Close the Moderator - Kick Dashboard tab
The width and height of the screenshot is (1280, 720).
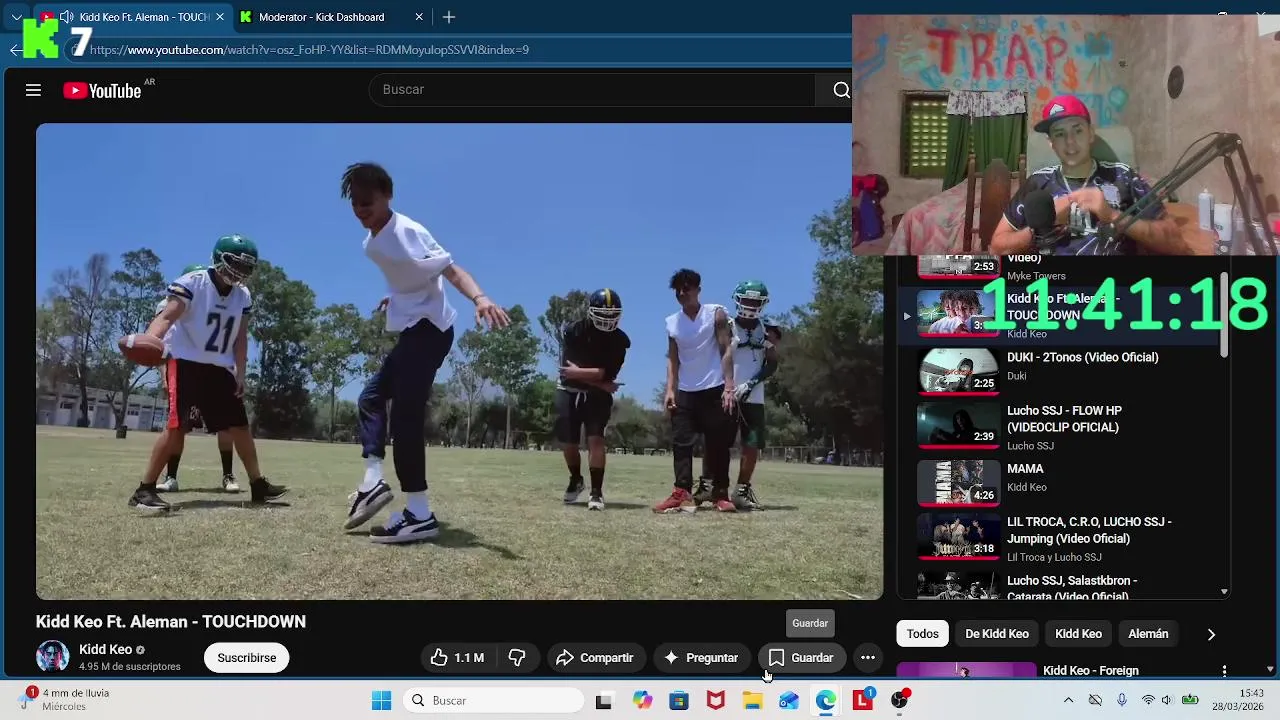tap(419, 17)
